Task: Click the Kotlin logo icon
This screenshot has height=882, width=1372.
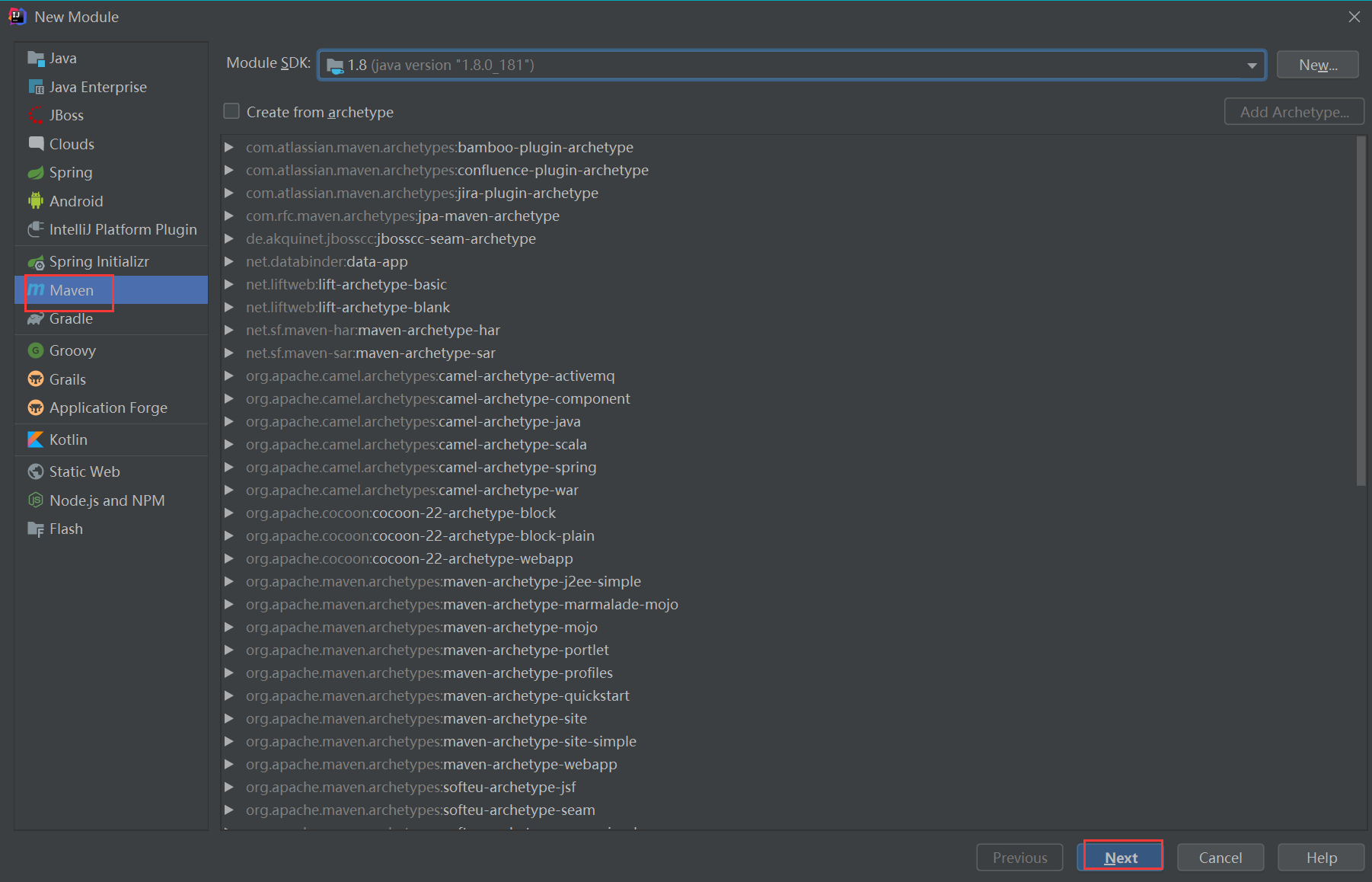Action: 36,439
